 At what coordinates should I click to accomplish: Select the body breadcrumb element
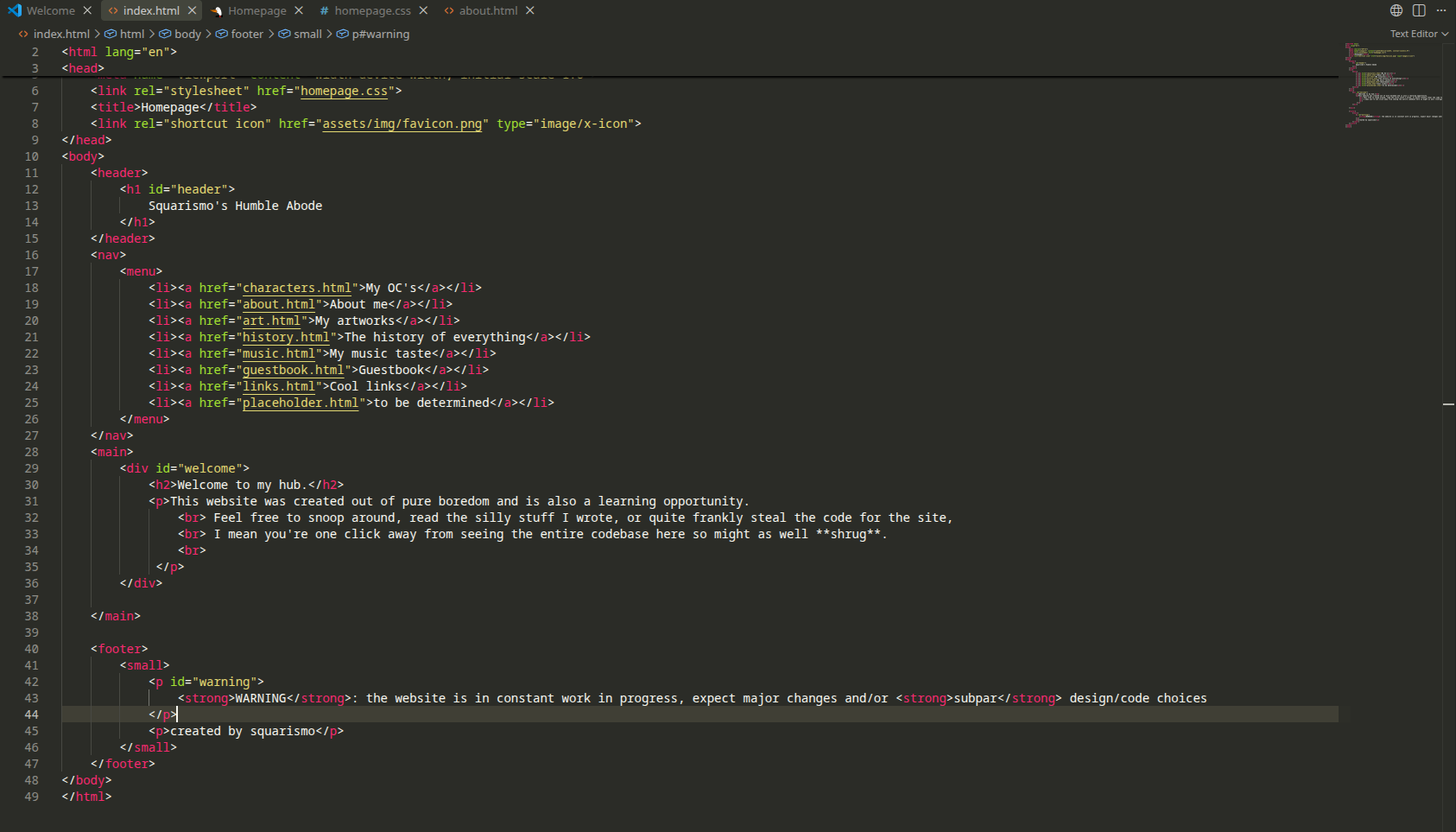(x=187, y=34)
